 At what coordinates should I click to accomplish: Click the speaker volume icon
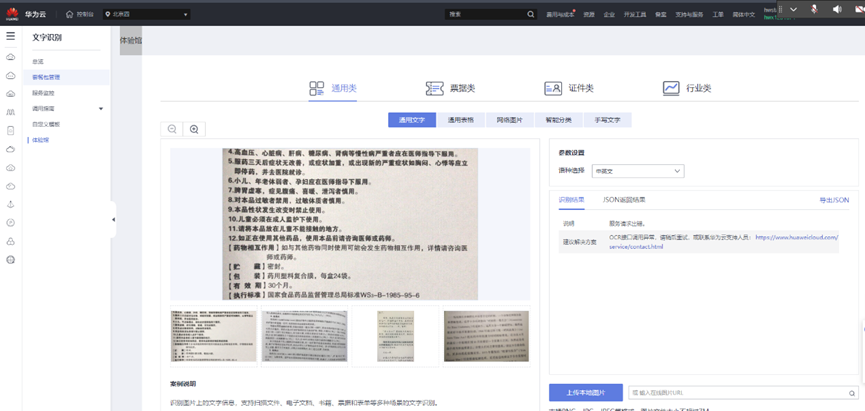pos(837,9)
